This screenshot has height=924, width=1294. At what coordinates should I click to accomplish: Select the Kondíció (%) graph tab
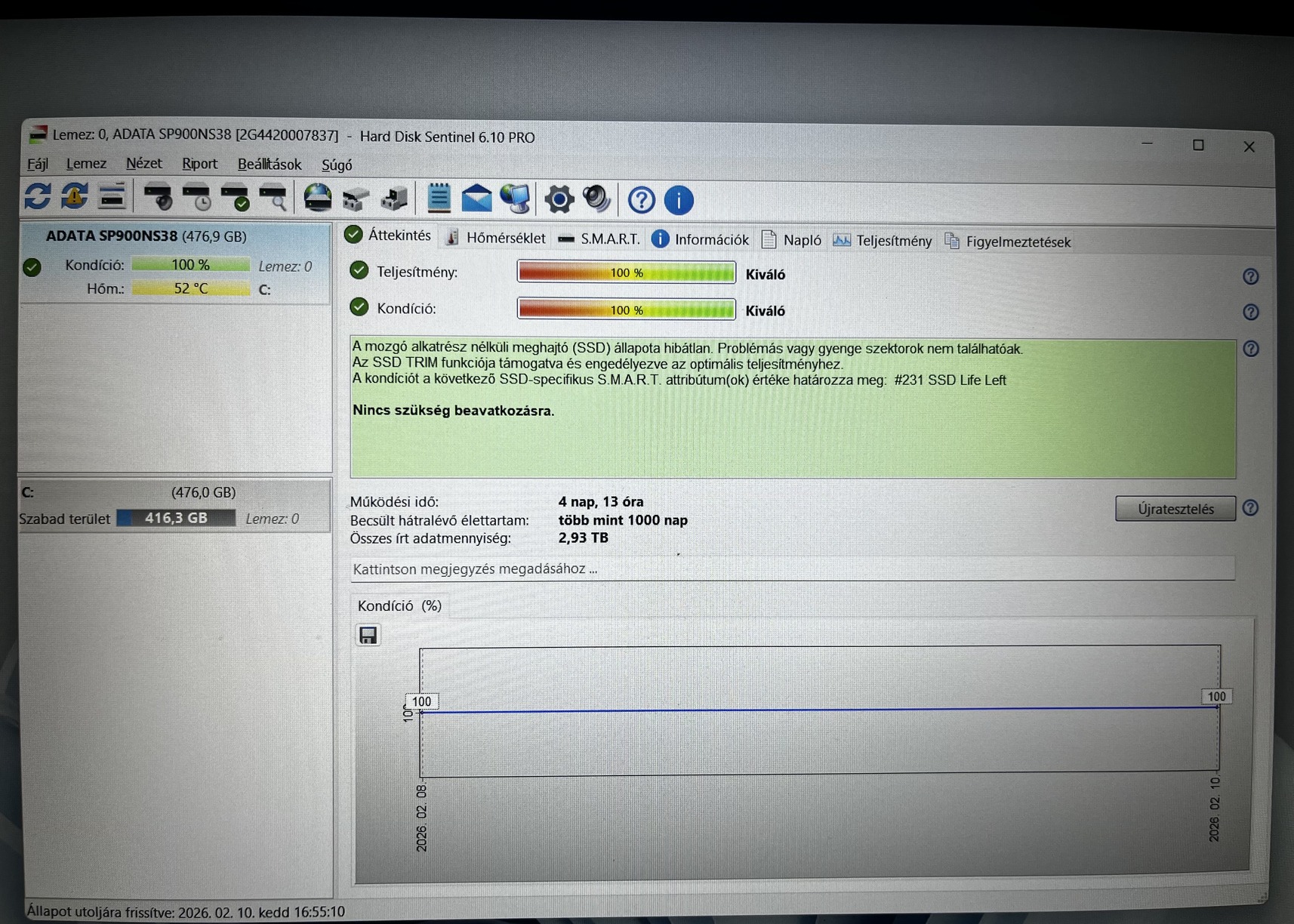point(399,605)
